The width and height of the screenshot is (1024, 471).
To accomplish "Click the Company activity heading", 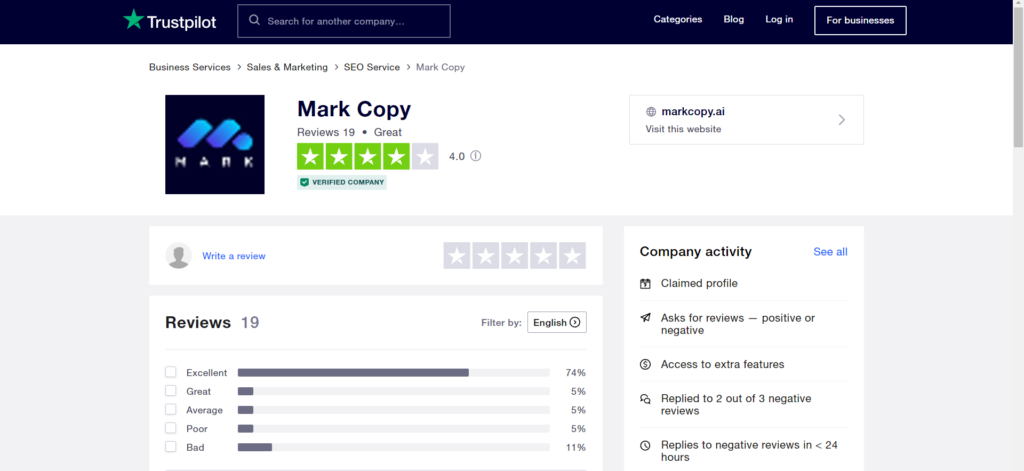I will click(696, 252).
